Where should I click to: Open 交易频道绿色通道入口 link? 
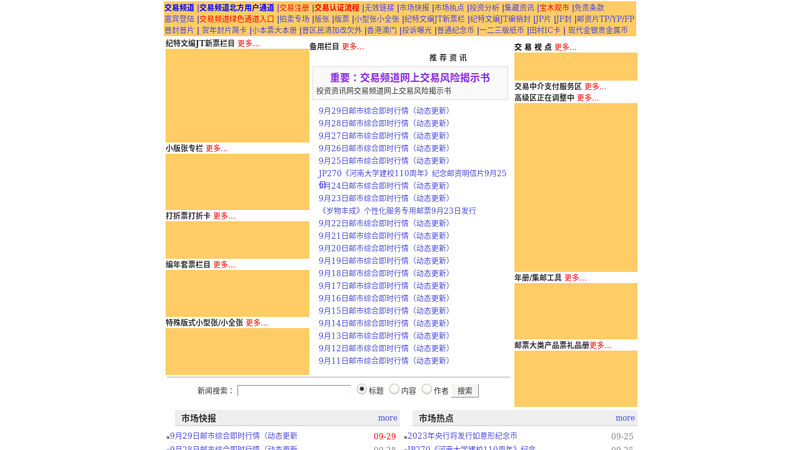click(x=237, y=19)
